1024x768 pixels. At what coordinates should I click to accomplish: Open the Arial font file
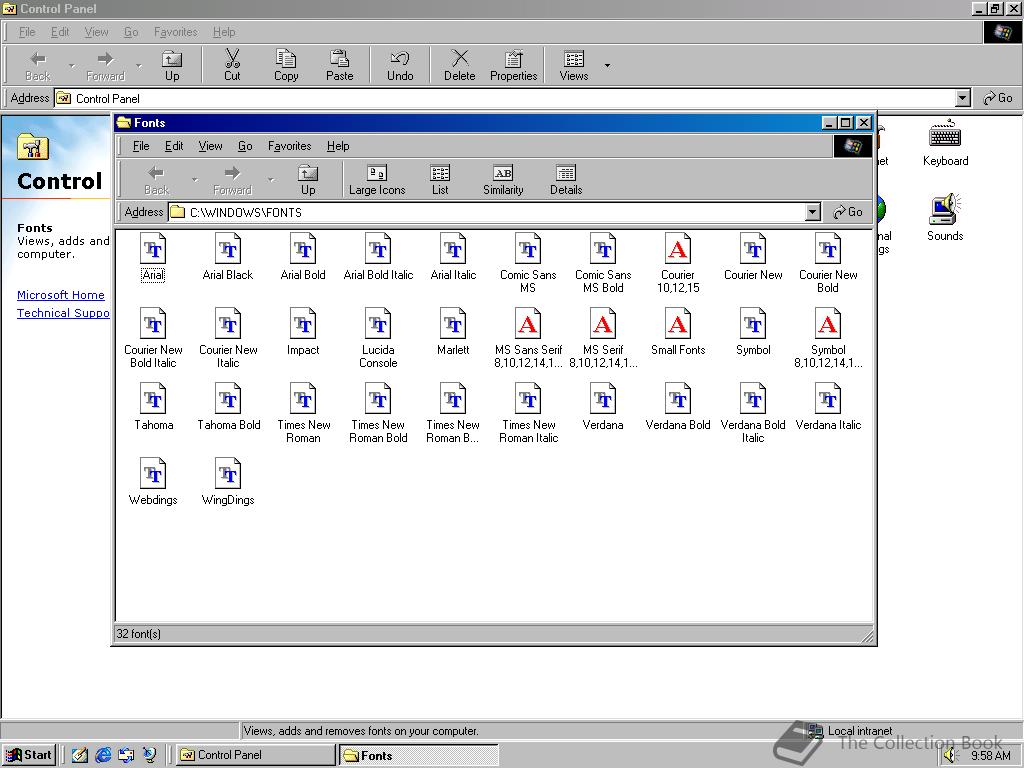[153, 257]
